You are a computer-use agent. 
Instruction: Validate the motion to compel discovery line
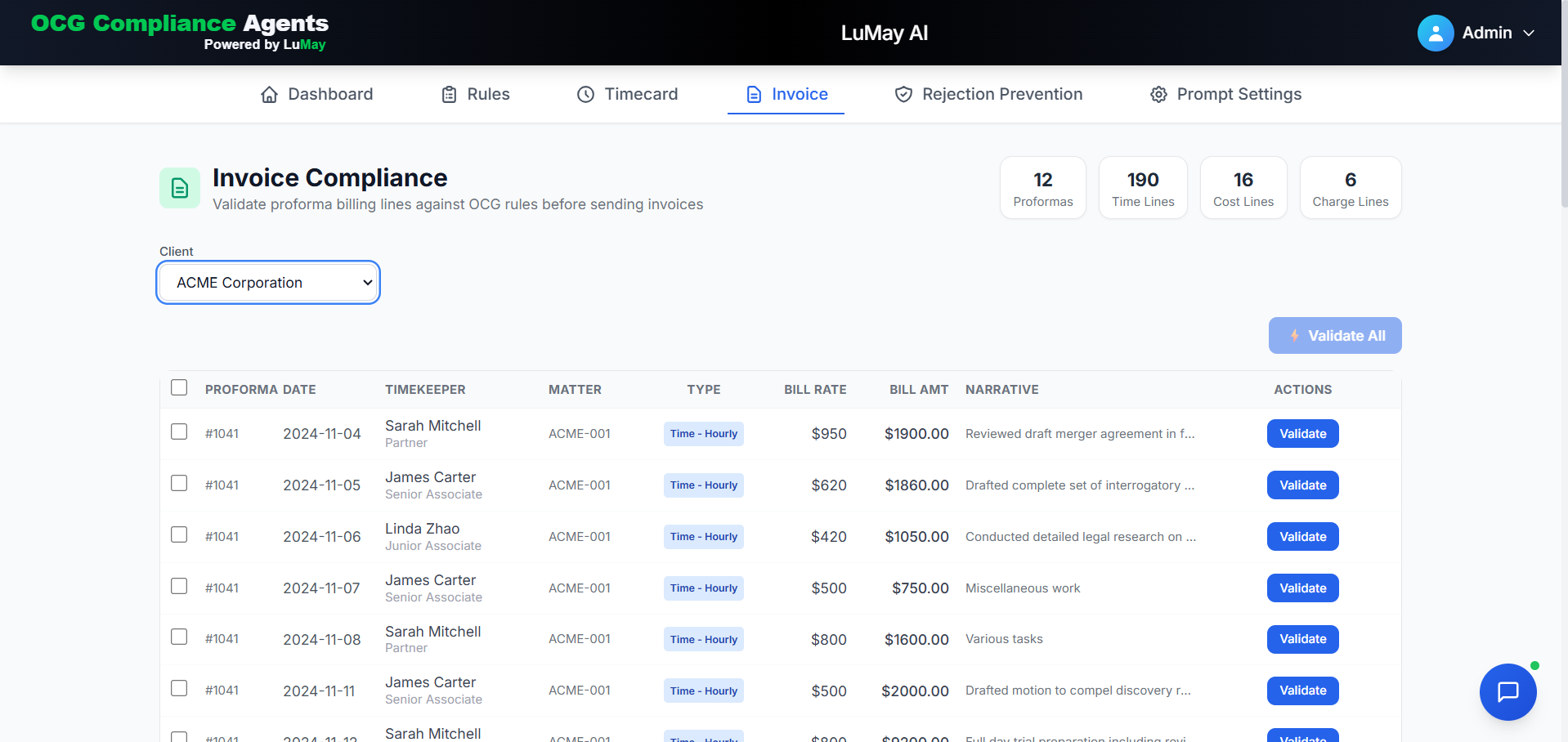pos(1302,691)
